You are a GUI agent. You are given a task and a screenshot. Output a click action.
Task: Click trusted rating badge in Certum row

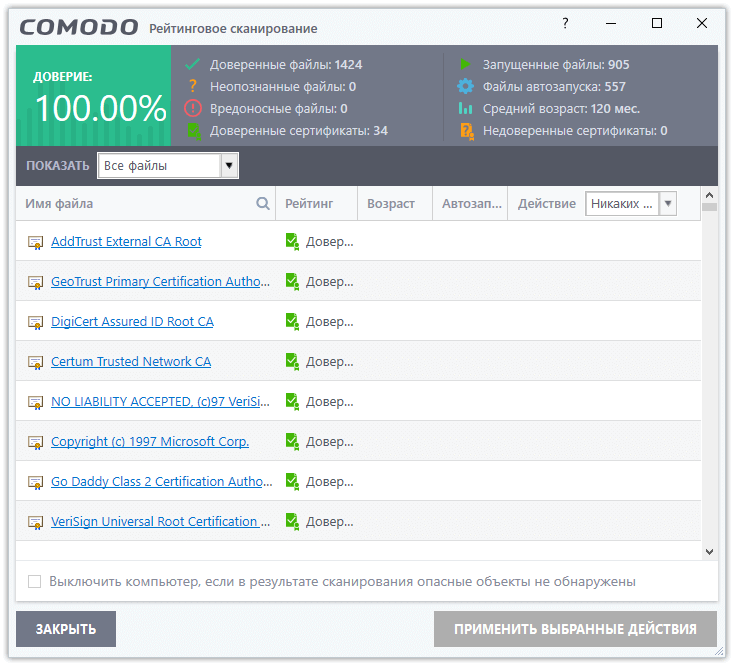(293, 362)
